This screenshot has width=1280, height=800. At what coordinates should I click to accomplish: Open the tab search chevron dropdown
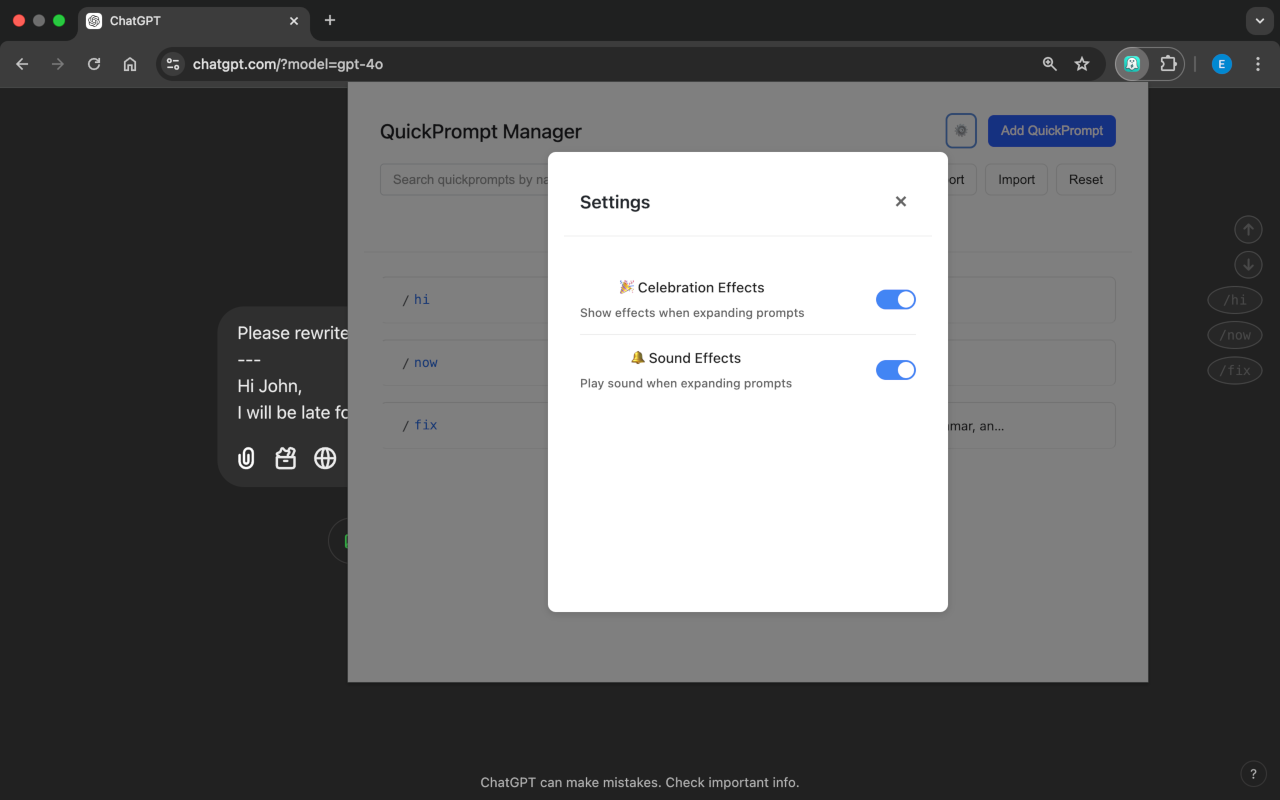click(x=1258, y=21)
